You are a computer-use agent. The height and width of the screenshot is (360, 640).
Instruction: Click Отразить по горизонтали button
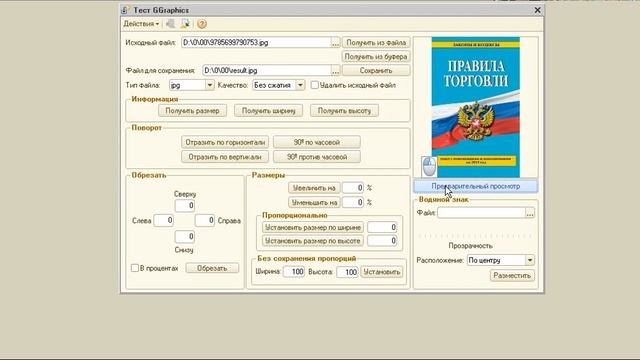pos(225,142)
